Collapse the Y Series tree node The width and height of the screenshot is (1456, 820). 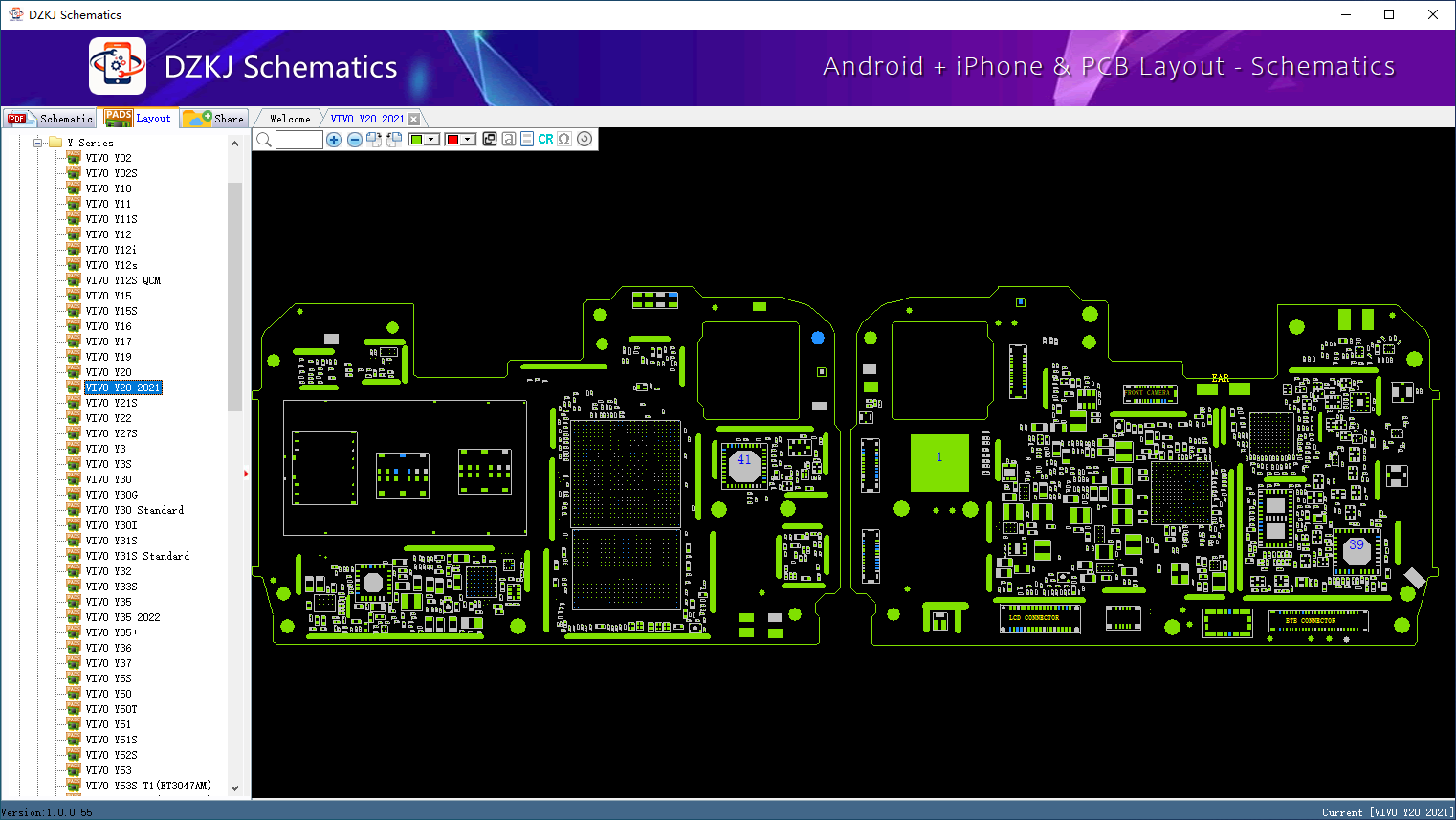pos(38,143)
